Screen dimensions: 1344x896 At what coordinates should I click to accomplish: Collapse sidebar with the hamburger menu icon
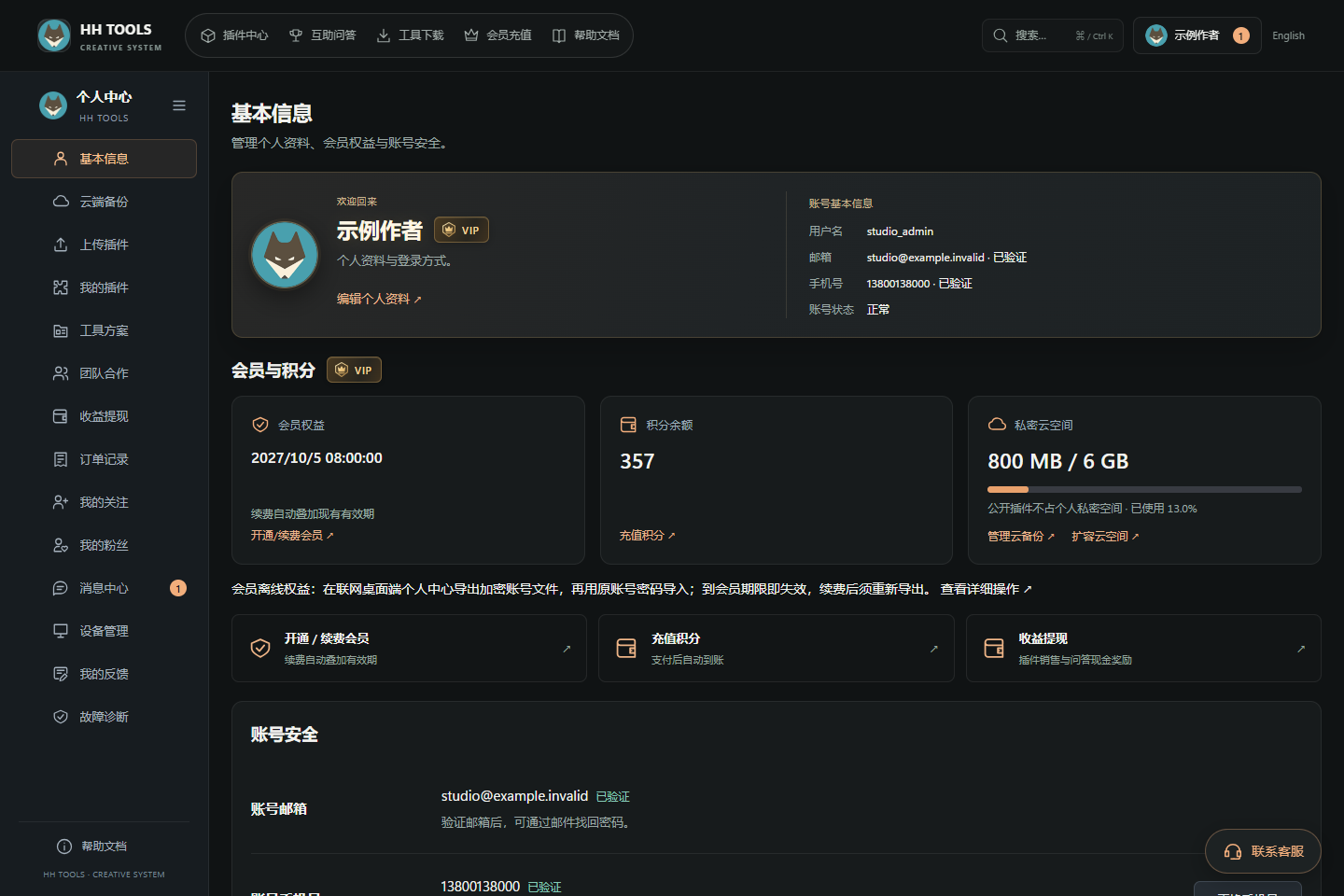click(x=179, y=105)
